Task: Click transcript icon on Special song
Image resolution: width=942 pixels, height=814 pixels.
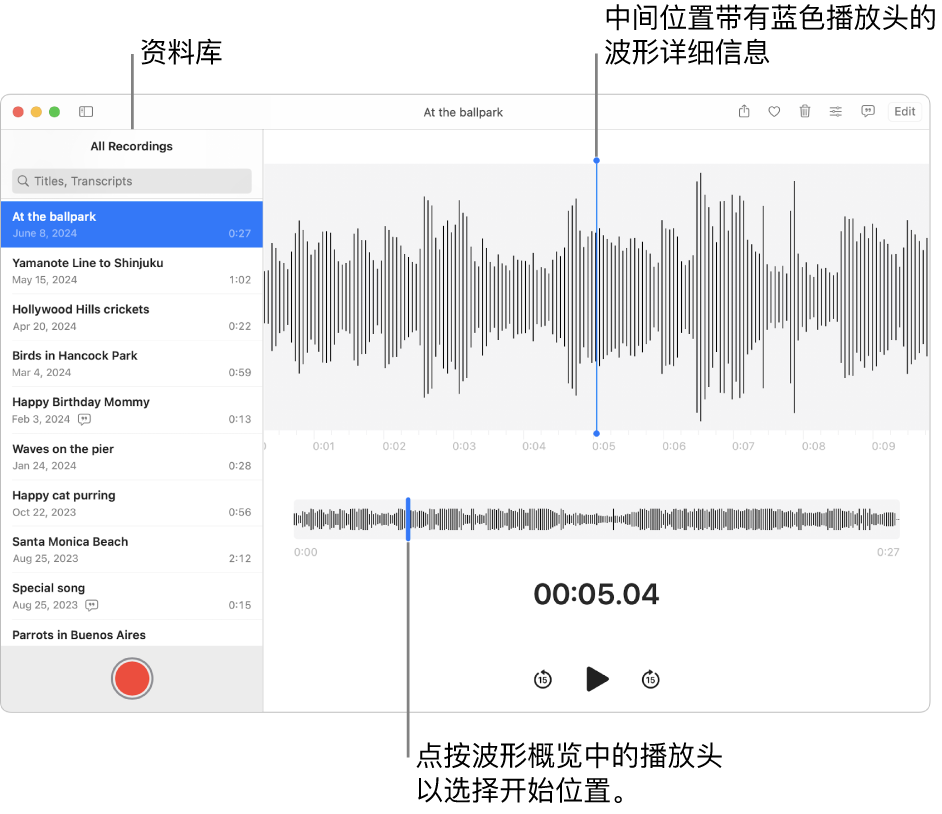Action: [x=92, y=605]
